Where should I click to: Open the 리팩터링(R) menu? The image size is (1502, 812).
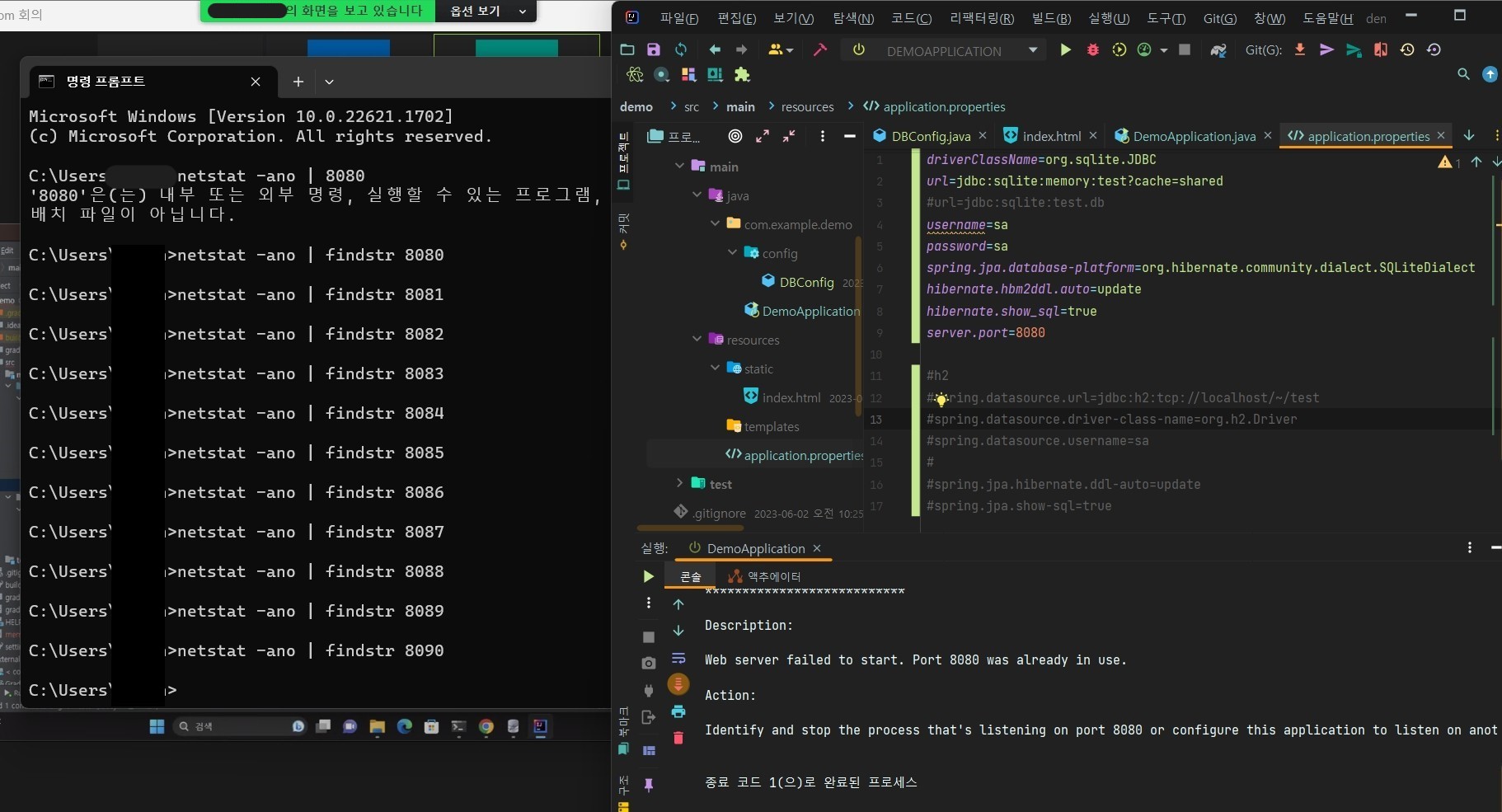(982, 18)
